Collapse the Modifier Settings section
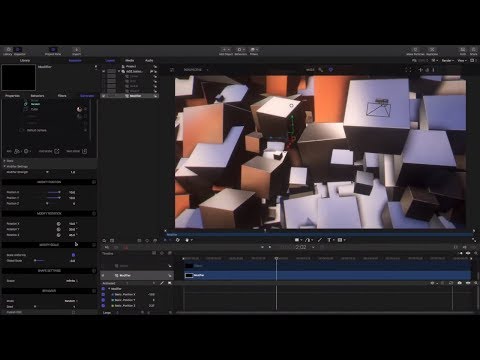Screen dimensions: 480x360 (4, 166)
